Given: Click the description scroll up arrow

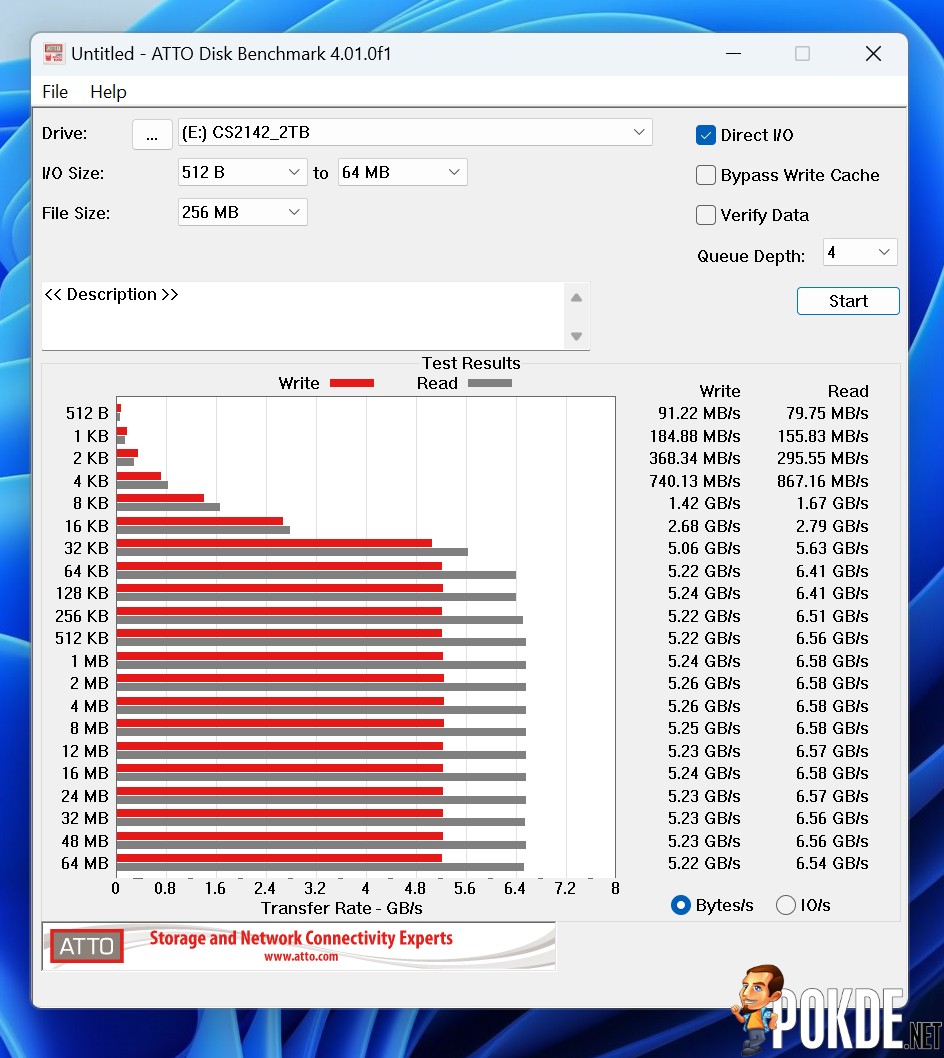Looking at the screenshot, I should [x=576, y=298].
